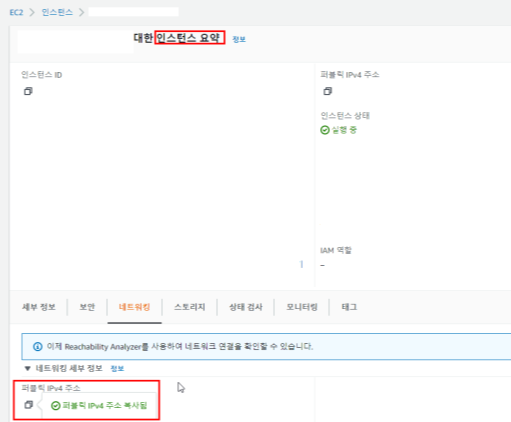511x422 pixels.
Task: Select the 네트워킹 tab
Action: click(134, 307)
